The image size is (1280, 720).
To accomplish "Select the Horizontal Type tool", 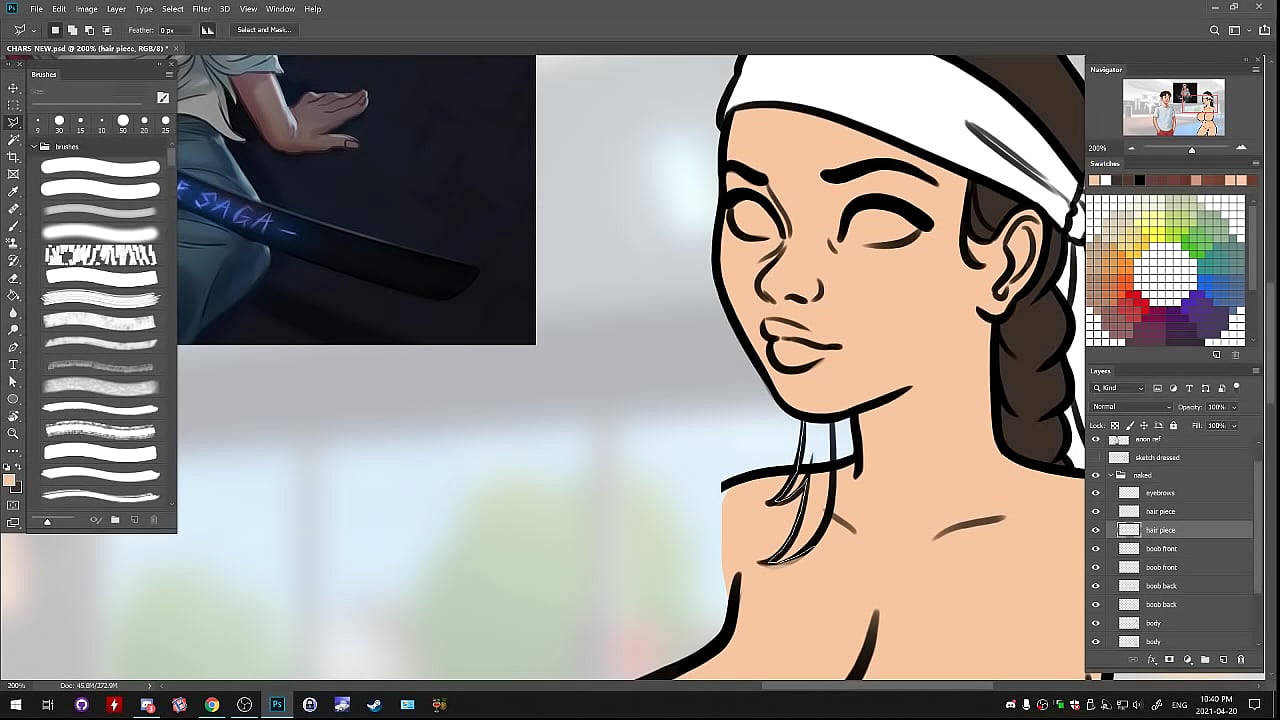I will tap(13, 365).
